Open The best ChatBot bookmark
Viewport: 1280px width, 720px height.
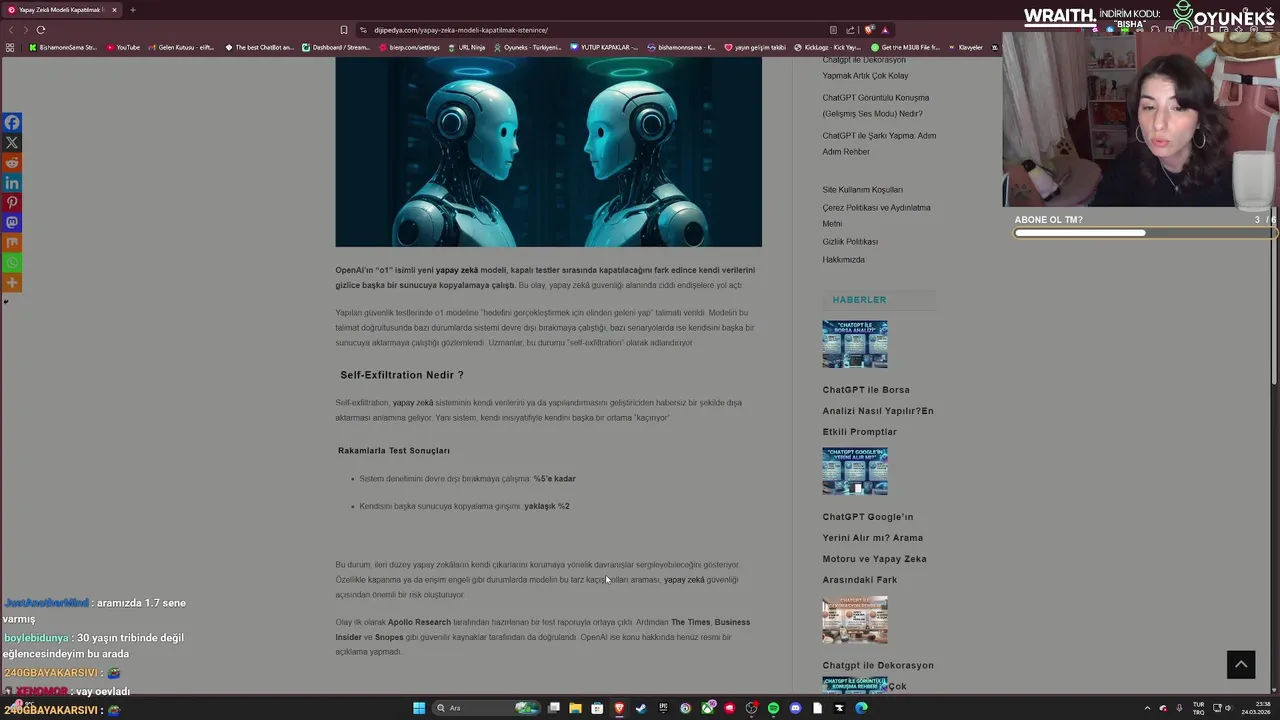[x=260, y=47]
